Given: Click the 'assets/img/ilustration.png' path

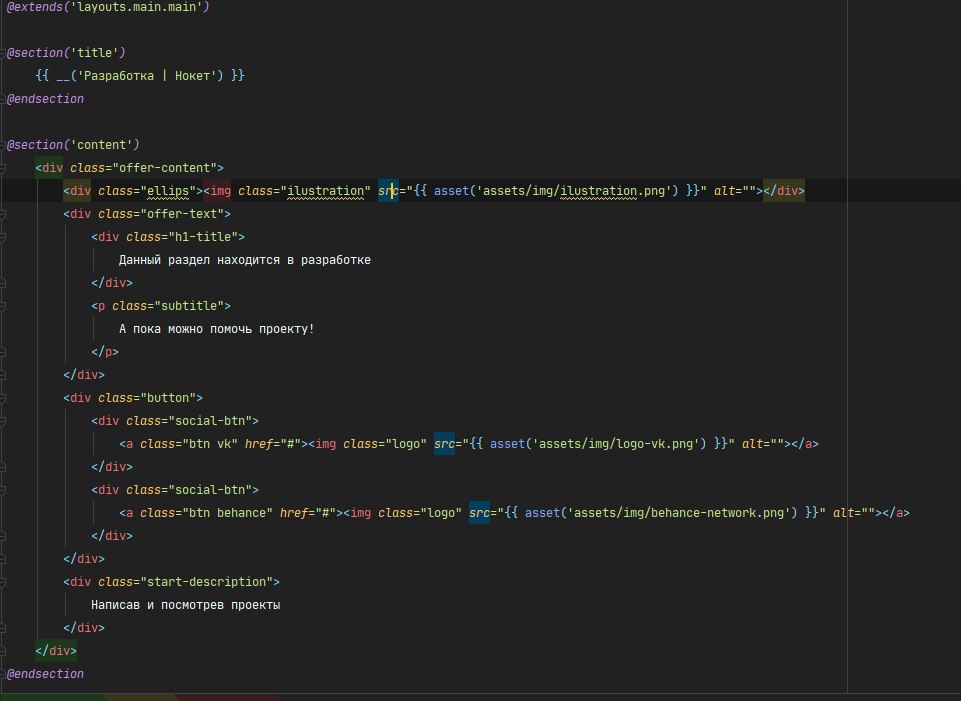Looking at the screenshot, I should (x=574, y=191).
